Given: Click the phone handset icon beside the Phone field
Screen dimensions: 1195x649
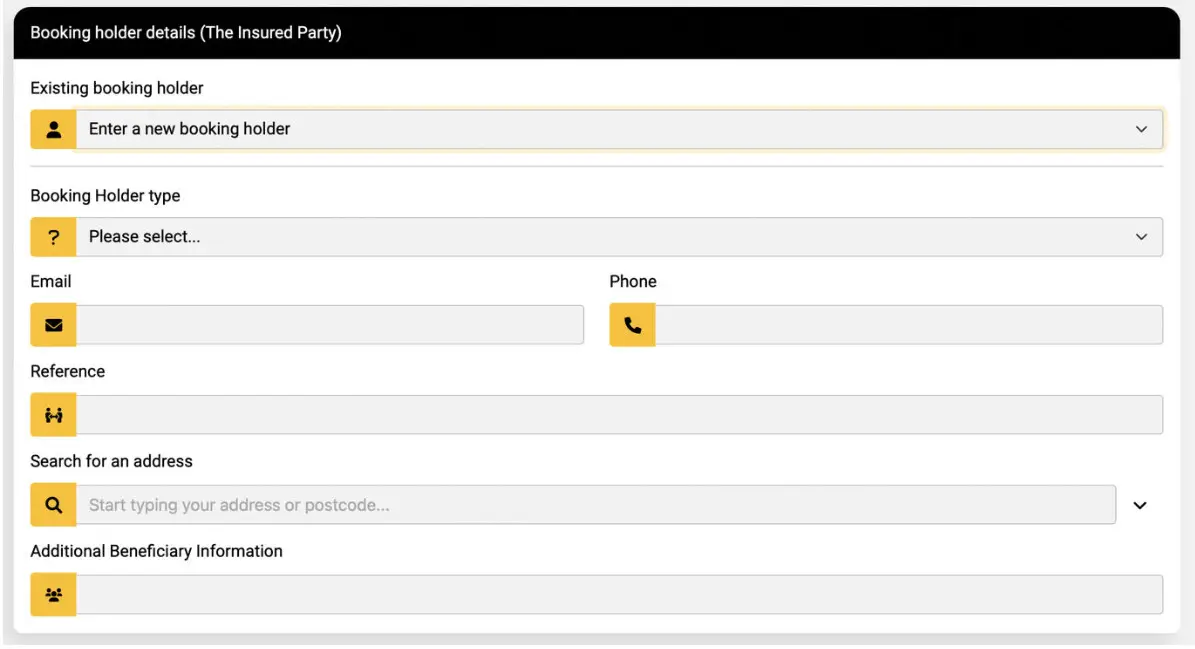Looking at the screenshot, I should 631,324.
